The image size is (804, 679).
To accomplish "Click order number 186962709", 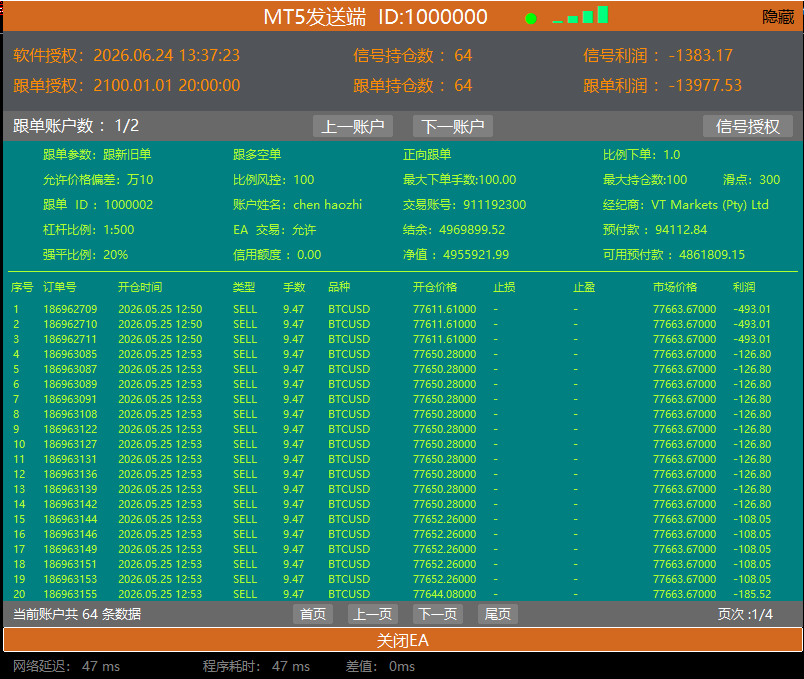I will tap(70, 309).
